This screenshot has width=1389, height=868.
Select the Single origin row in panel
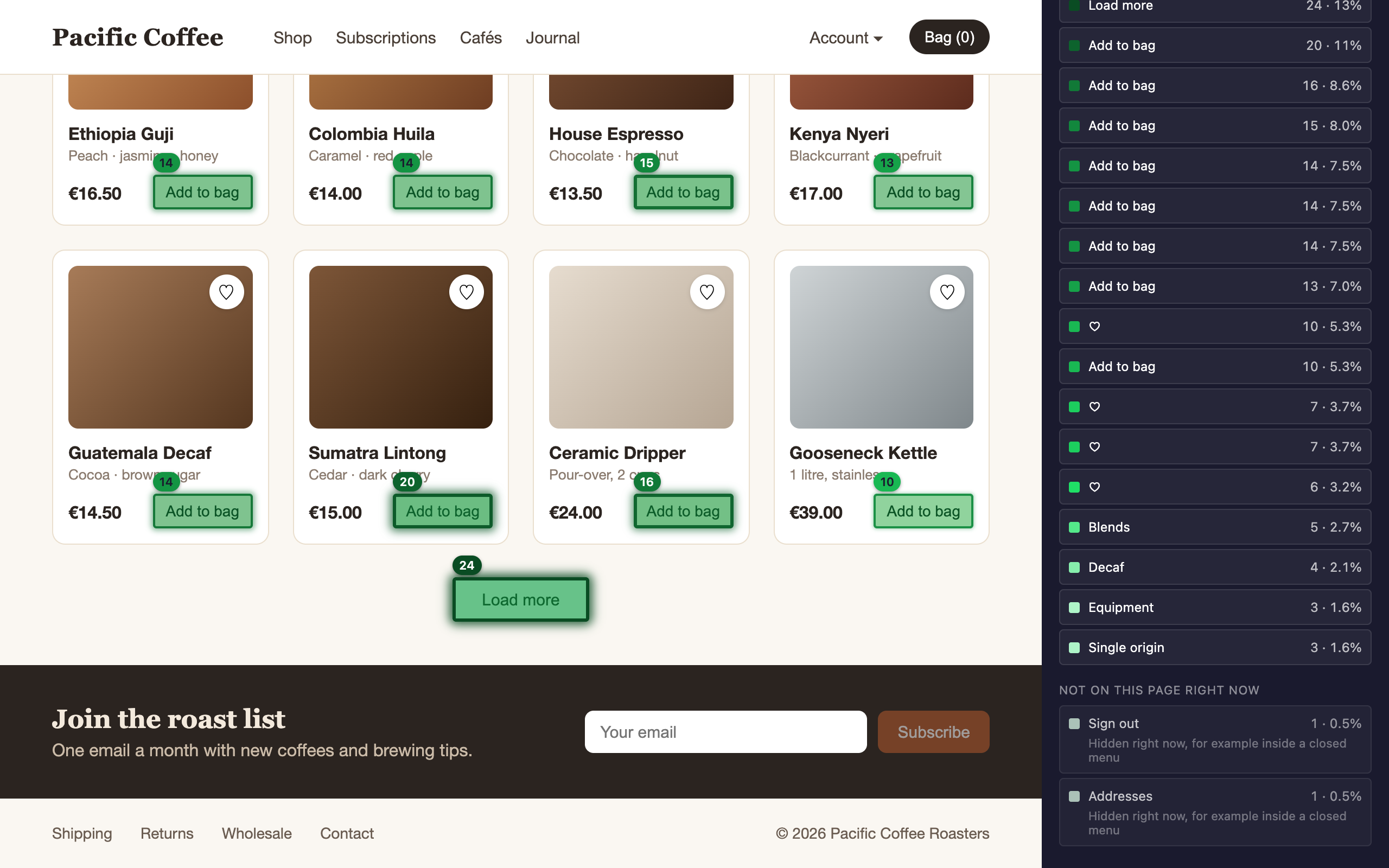tap(1214, 648)
